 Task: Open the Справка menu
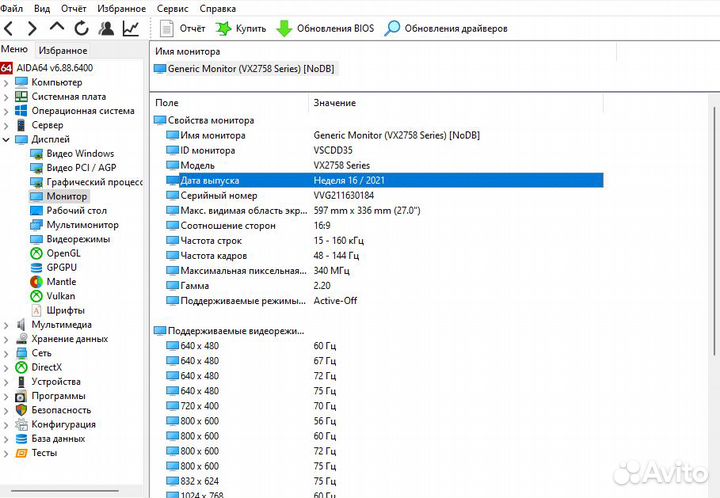[218, 7]
